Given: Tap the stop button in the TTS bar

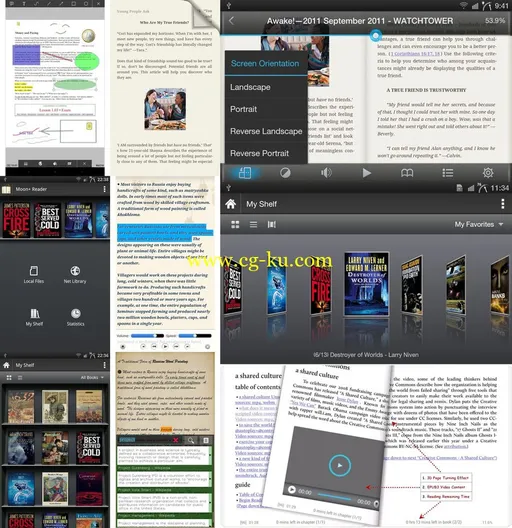Looking at the screenshot, I should point(123,346).
